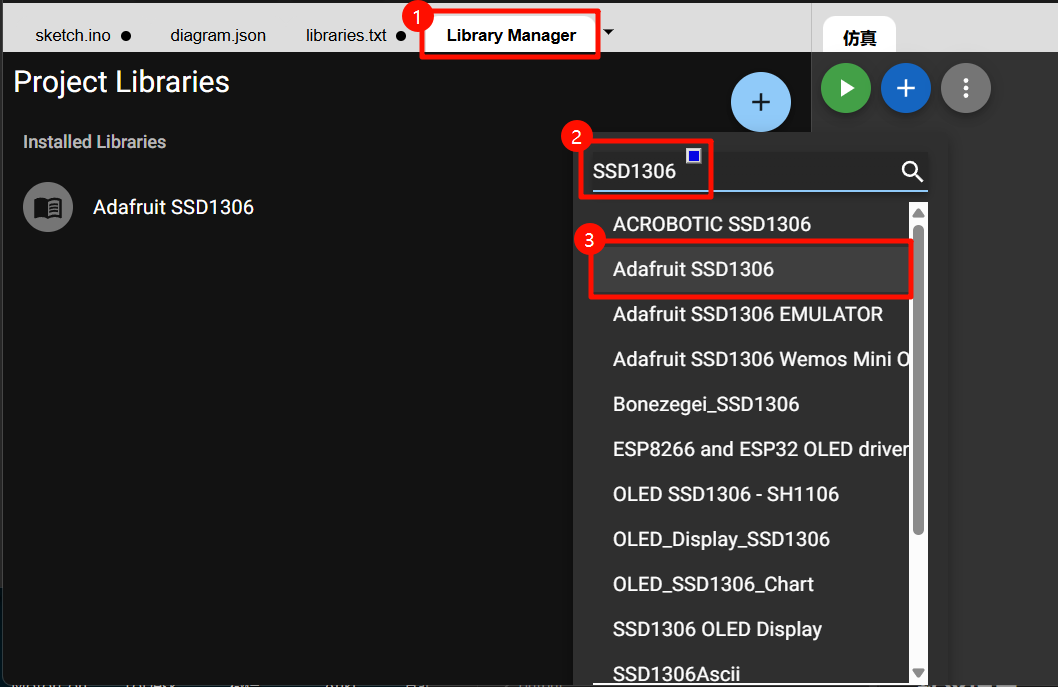Select OLED_SSD1306_Chart library

pos(750,584)
